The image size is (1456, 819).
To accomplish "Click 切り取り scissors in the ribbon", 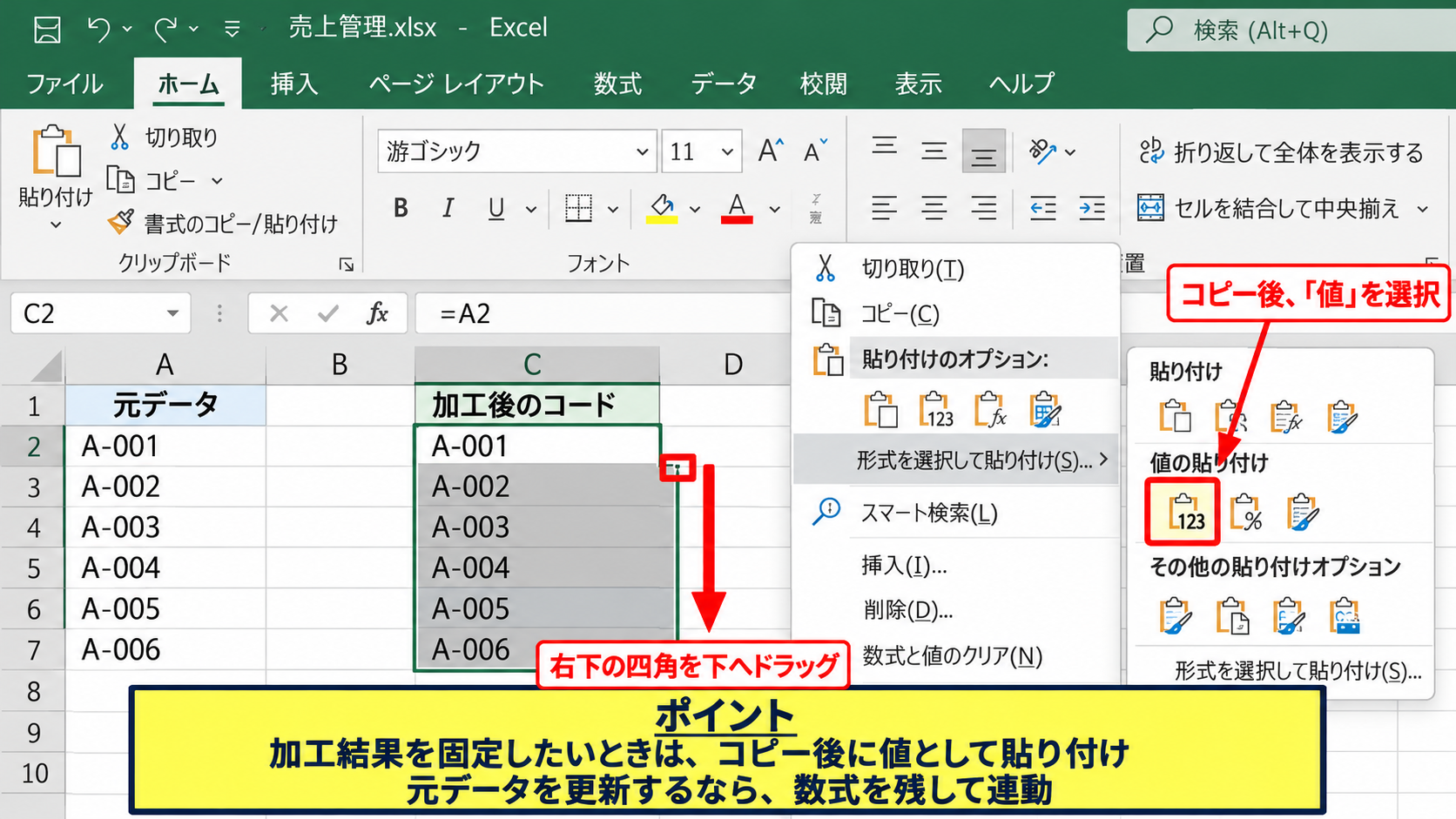I will 119,137.
